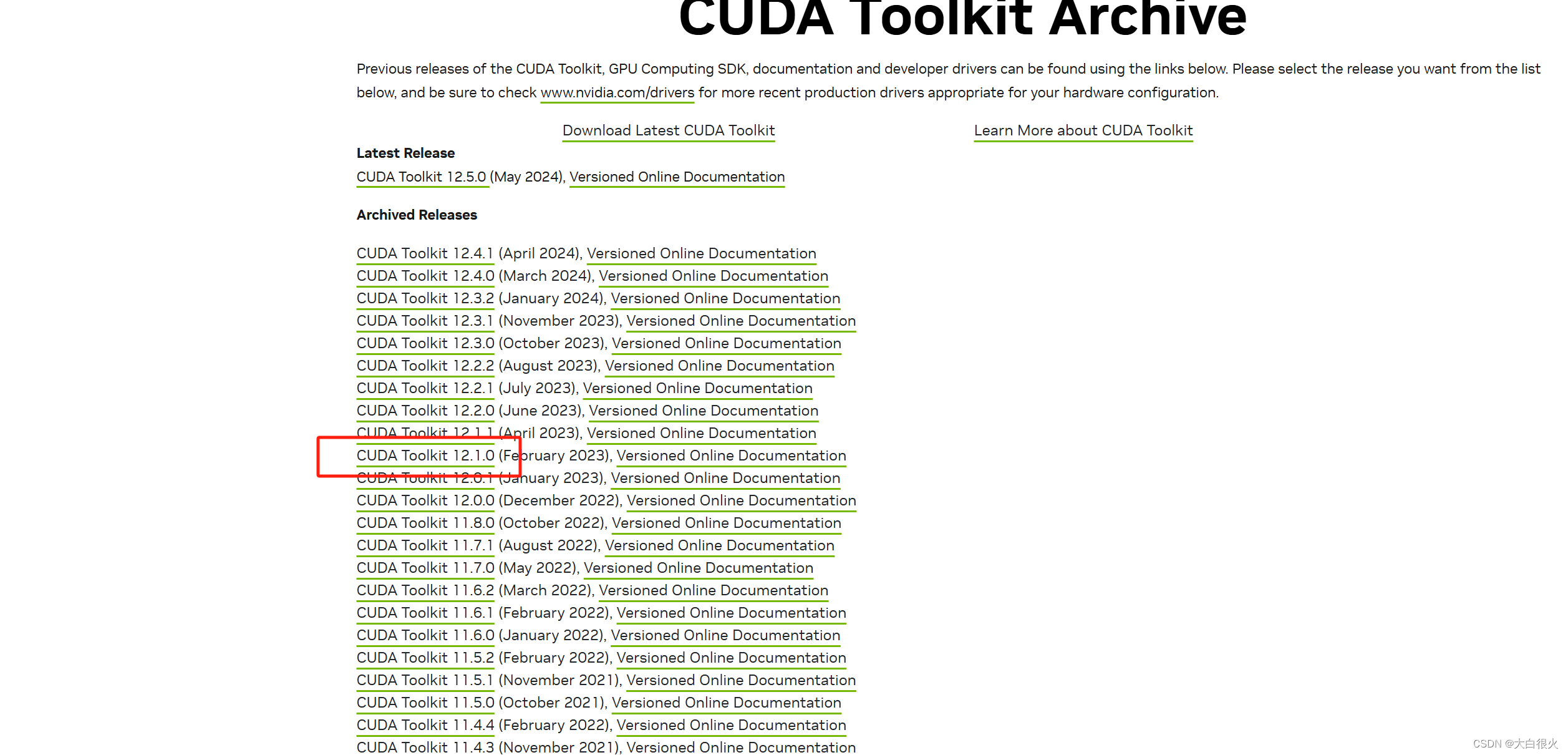Open documentation for CUDA Toolkit 11.6.0
The image size is (1568, 755).
(x=725, y=636)
